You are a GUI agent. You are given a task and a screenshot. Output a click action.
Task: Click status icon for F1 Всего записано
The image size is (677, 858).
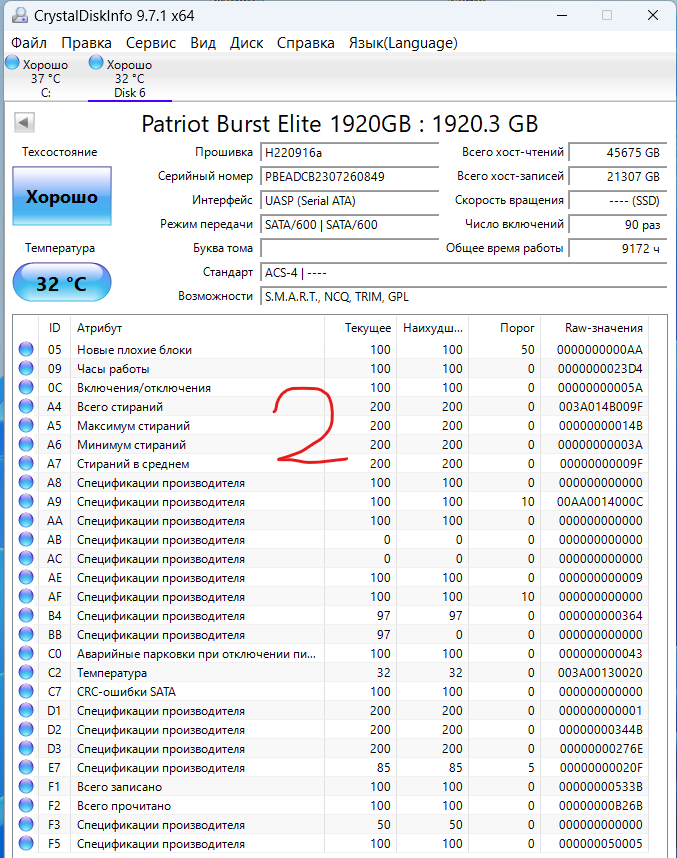tap(26, 786)
